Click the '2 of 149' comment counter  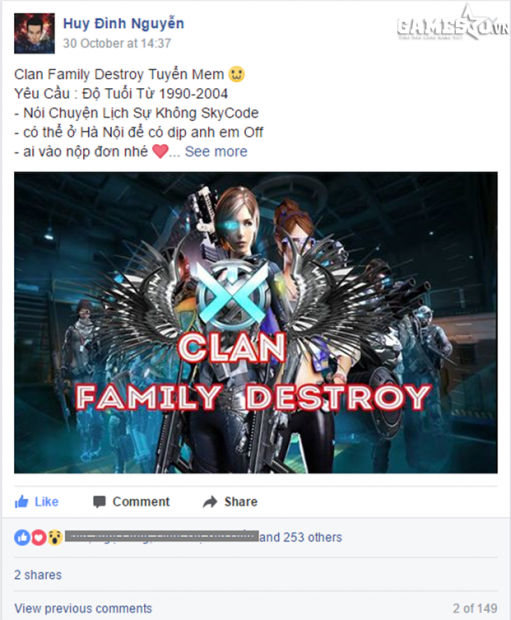point(475,608)
